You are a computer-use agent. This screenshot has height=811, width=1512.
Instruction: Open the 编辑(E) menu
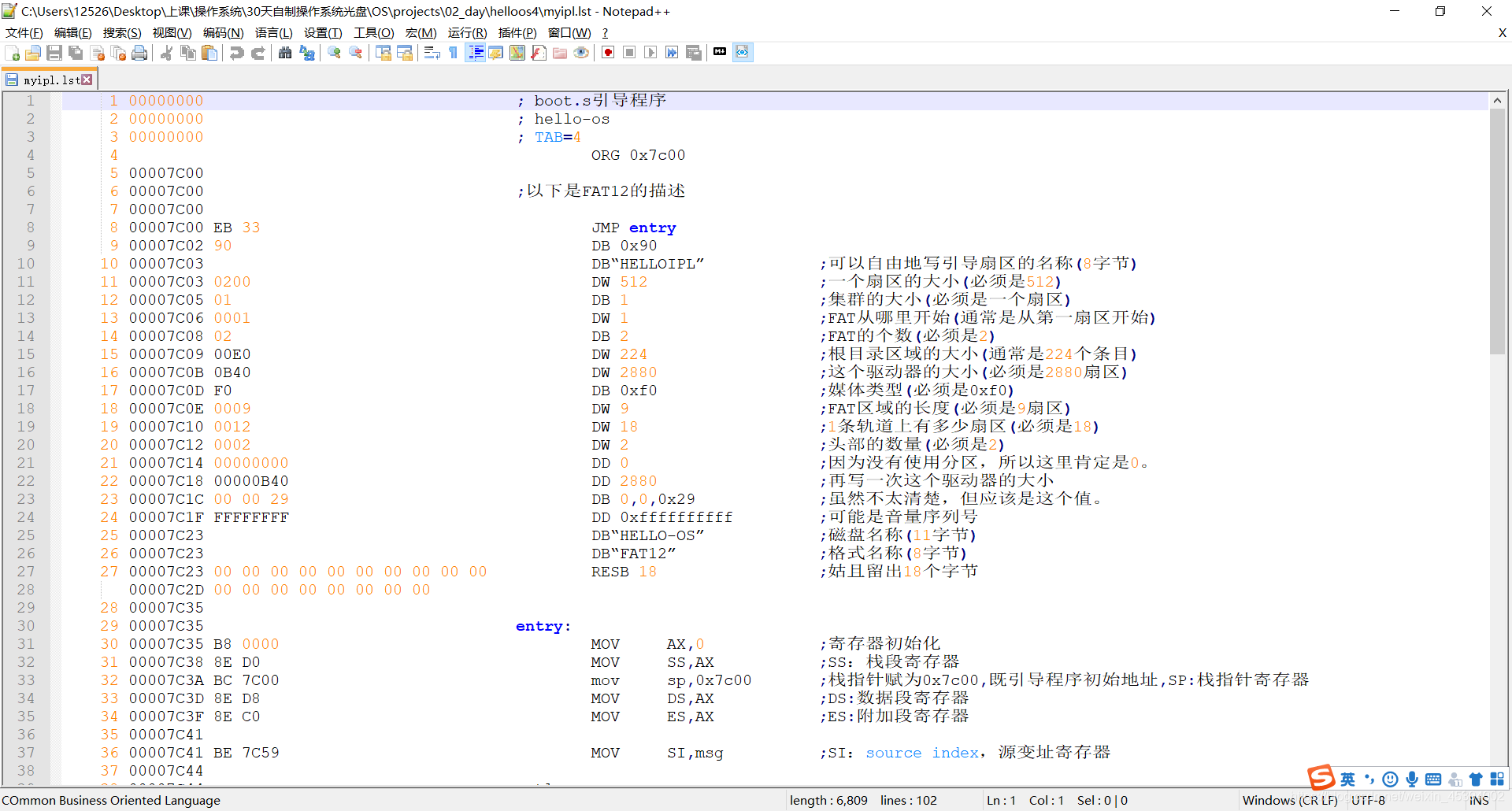click(x=73, y=33)
